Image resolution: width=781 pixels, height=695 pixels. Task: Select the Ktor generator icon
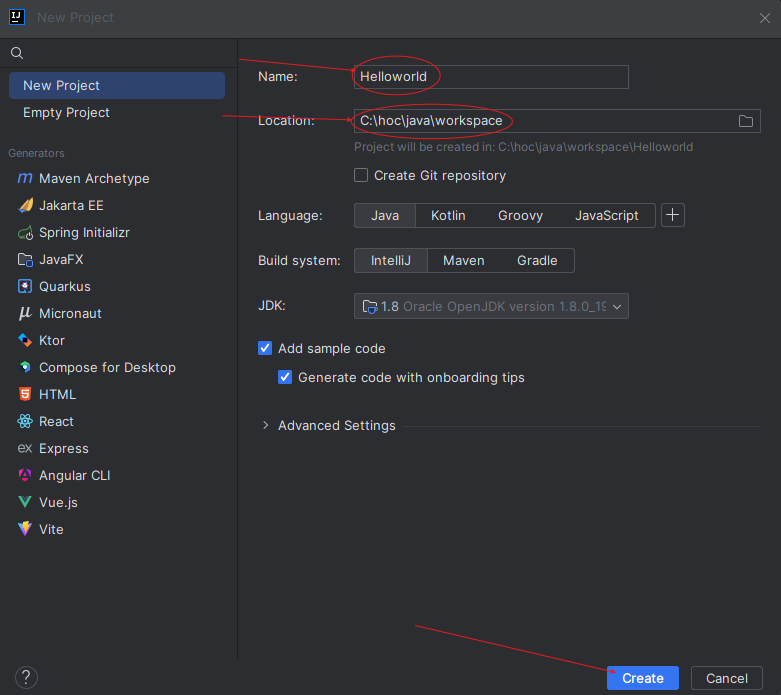(25, 340)
